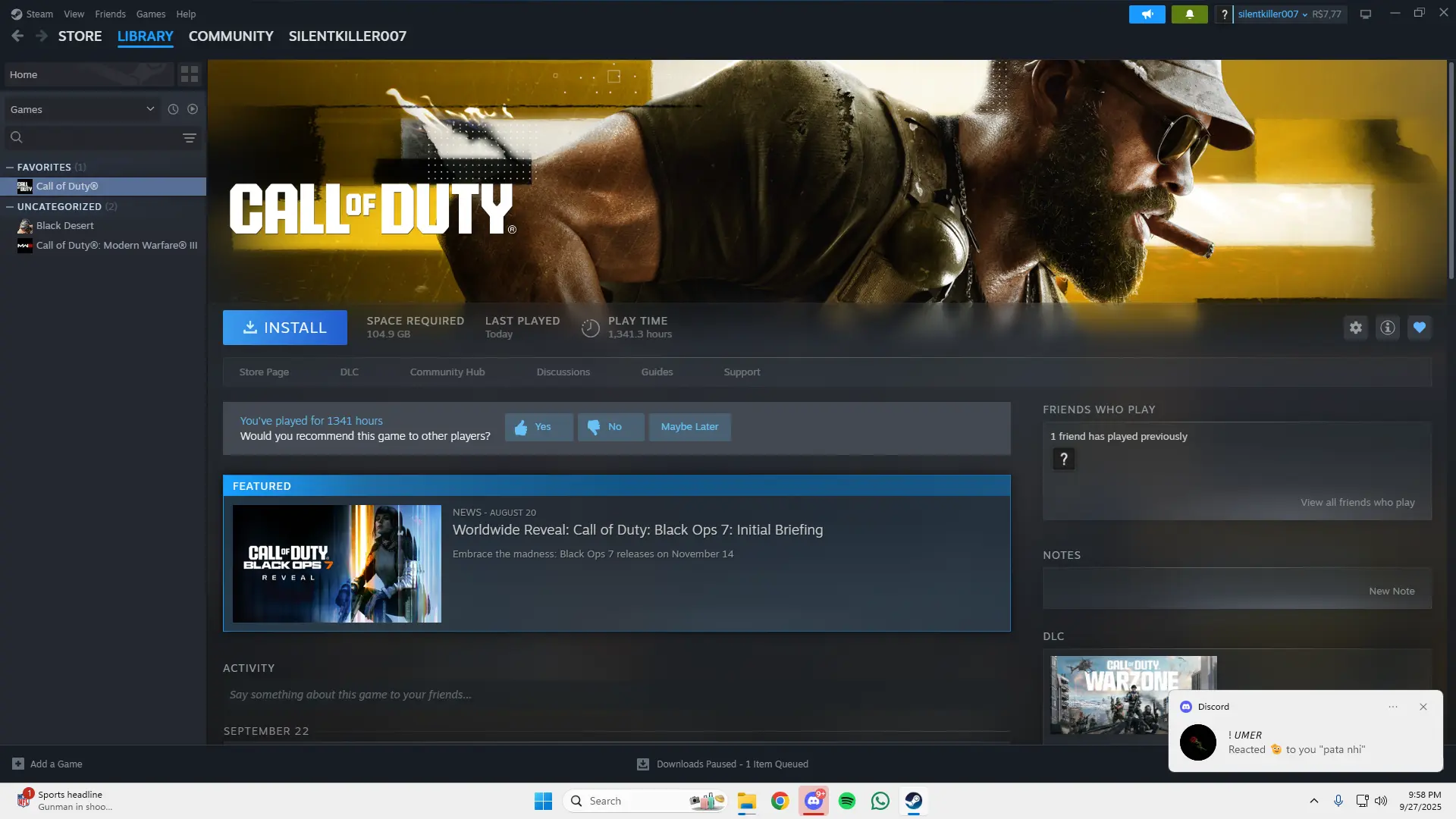Click the Home button in sidebar

(x=89, y=74)
